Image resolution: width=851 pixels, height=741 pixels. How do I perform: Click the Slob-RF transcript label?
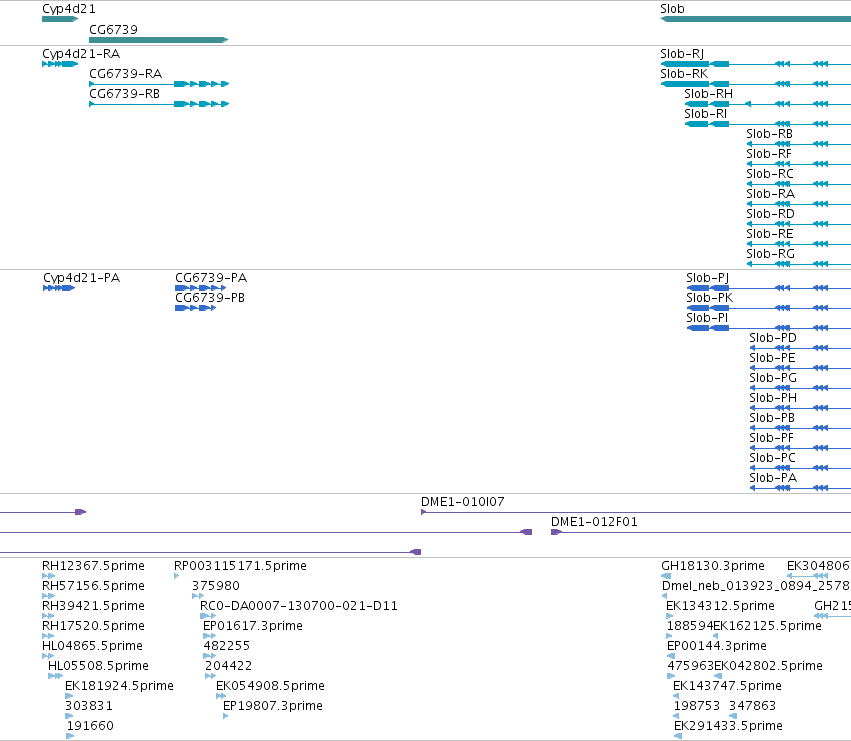coord(769,154)
